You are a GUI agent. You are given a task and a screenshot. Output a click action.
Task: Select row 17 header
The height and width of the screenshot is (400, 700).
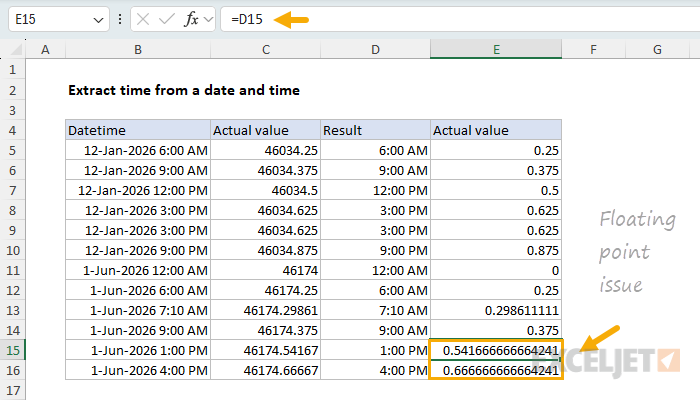click(12, 391)
